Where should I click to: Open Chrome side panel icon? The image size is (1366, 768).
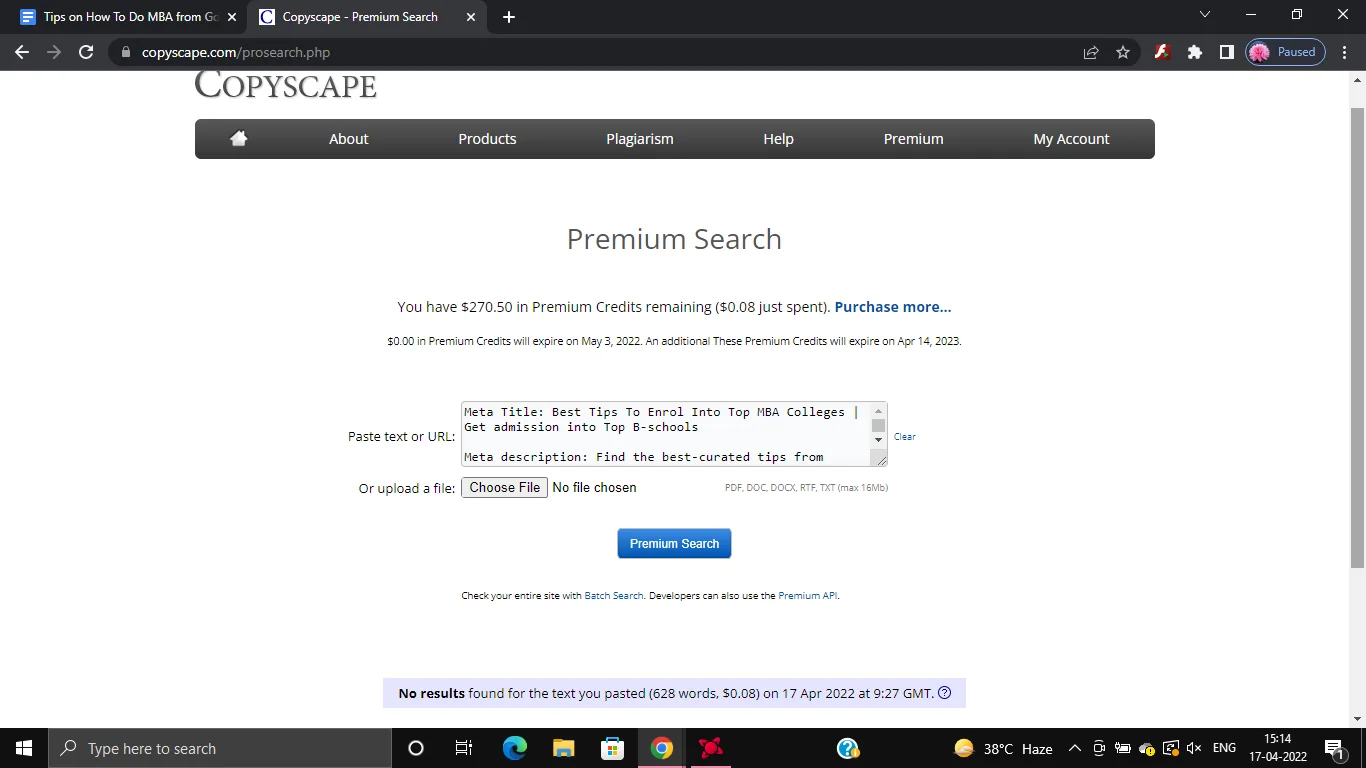[x=1226, y=52]
